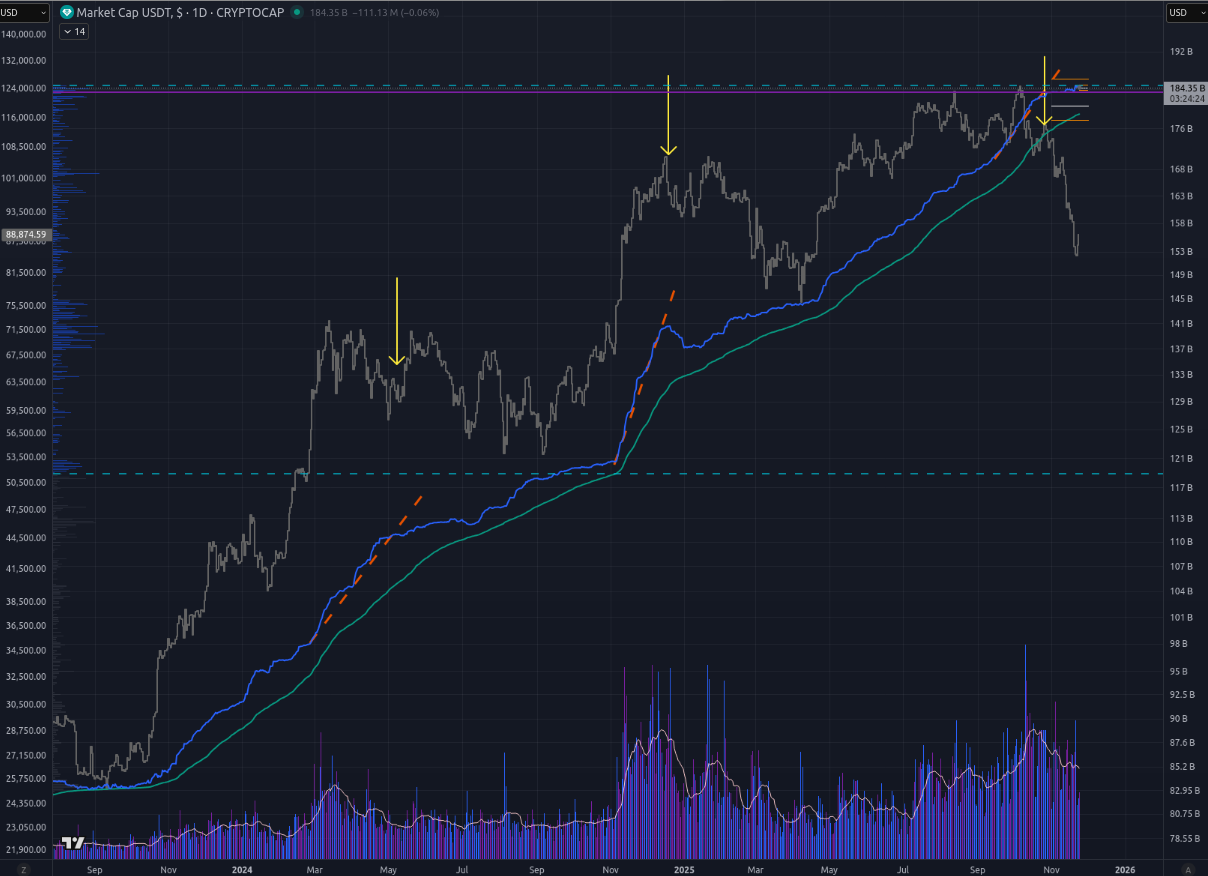Toggle auto scale with the A button
Image resolution: width=1208 pixels, height=876 pixels.
click(x=1187, y=870)
